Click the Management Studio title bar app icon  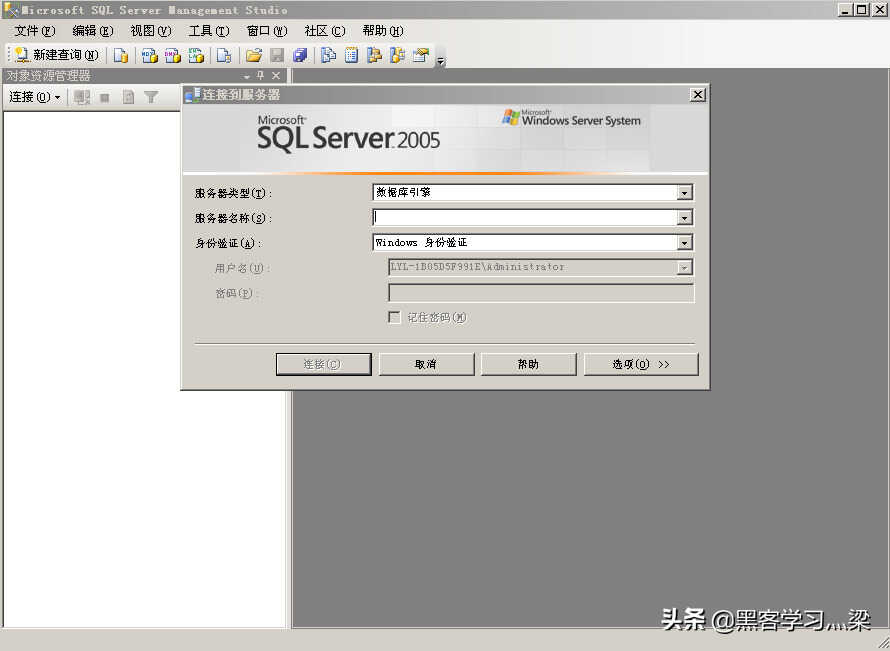[11, 10]
